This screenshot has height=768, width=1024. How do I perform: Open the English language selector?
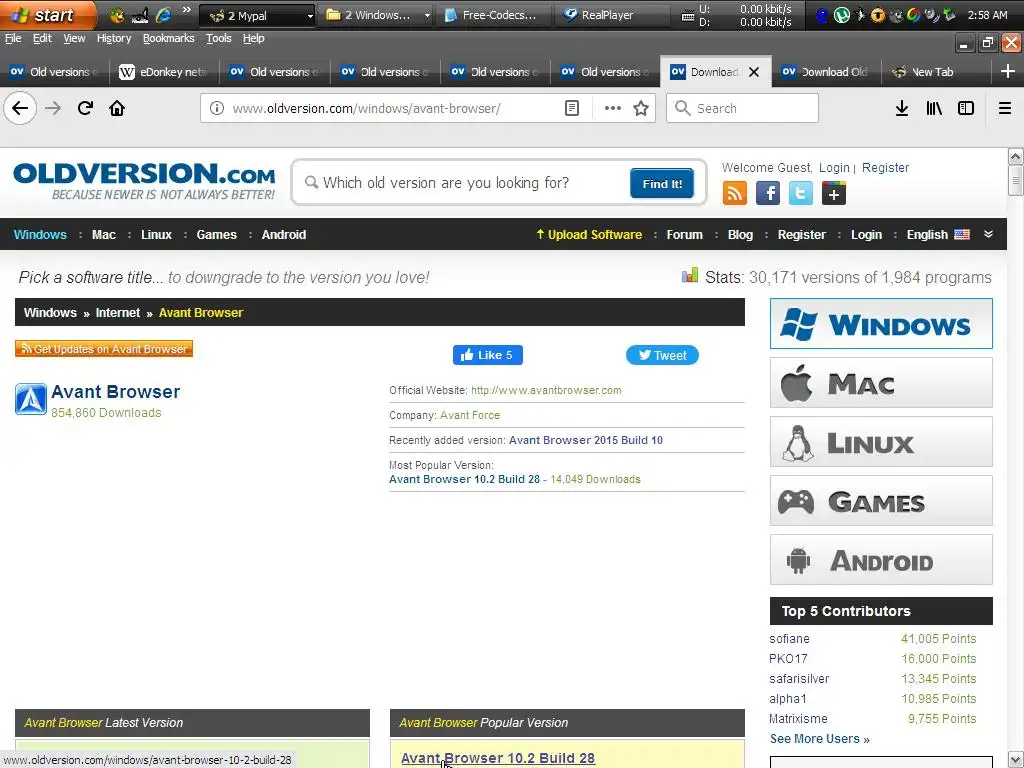coord(938,234)
